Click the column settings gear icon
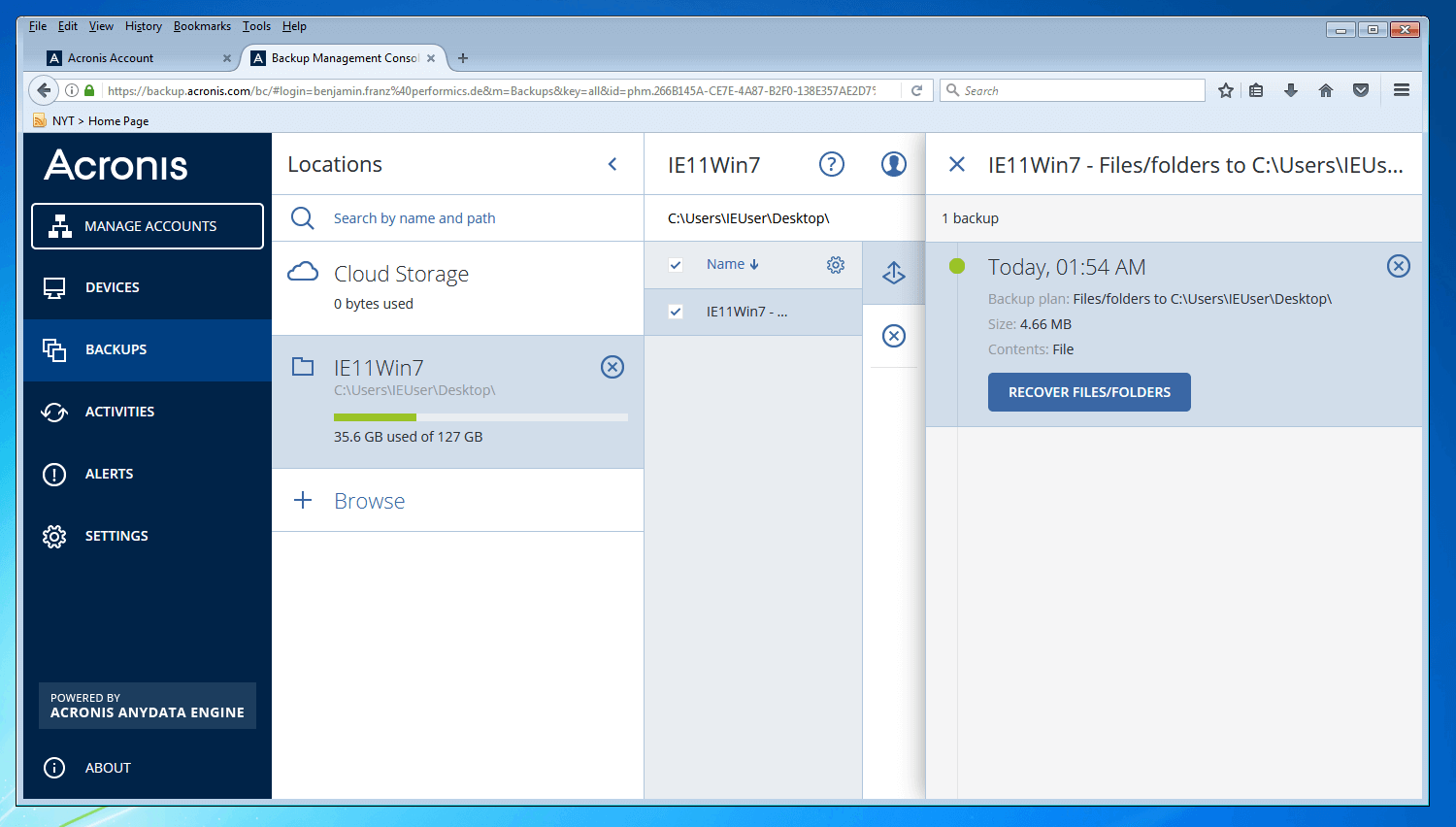 835,265
